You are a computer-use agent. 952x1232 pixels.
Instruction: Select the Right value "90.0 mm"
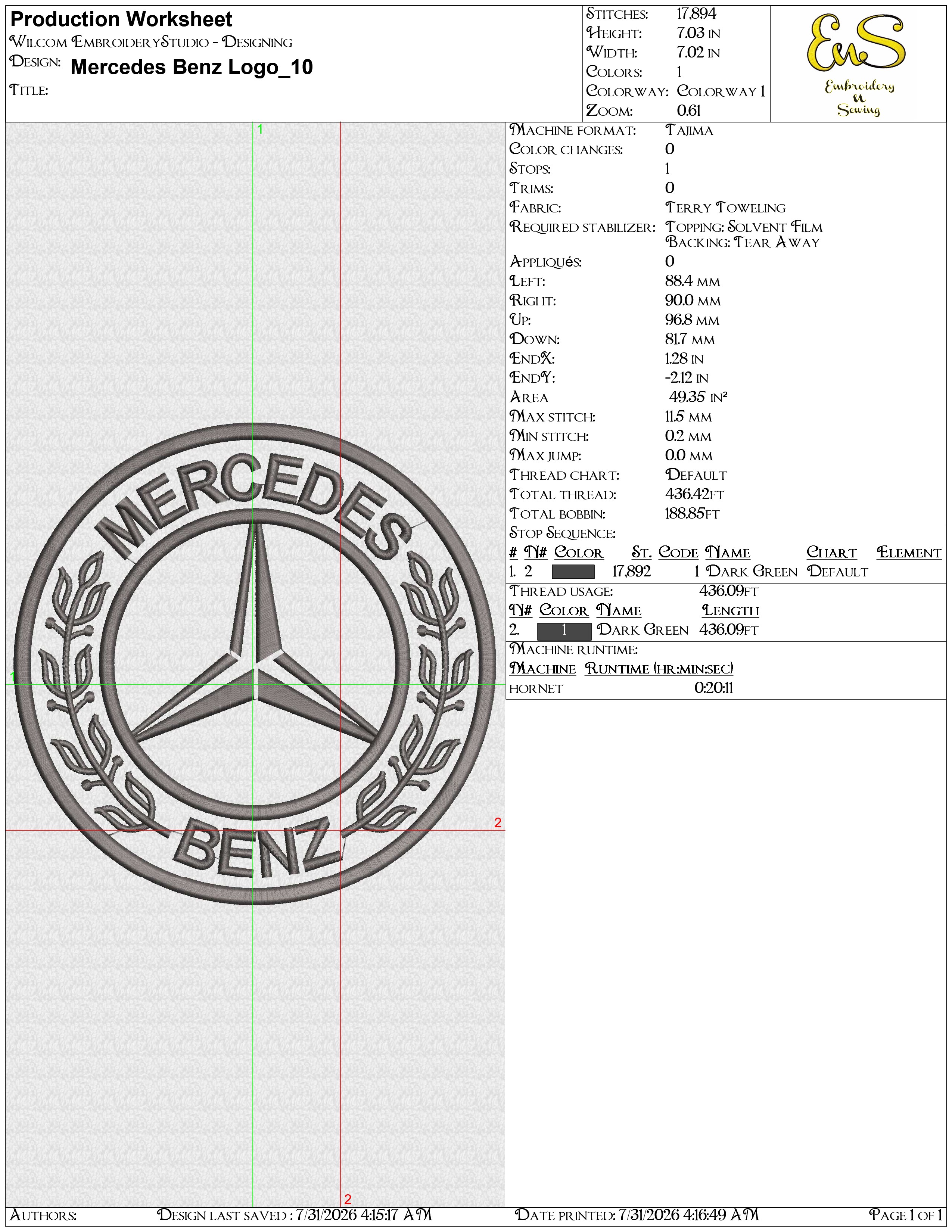pyautogui.click(x=693, y=301)
